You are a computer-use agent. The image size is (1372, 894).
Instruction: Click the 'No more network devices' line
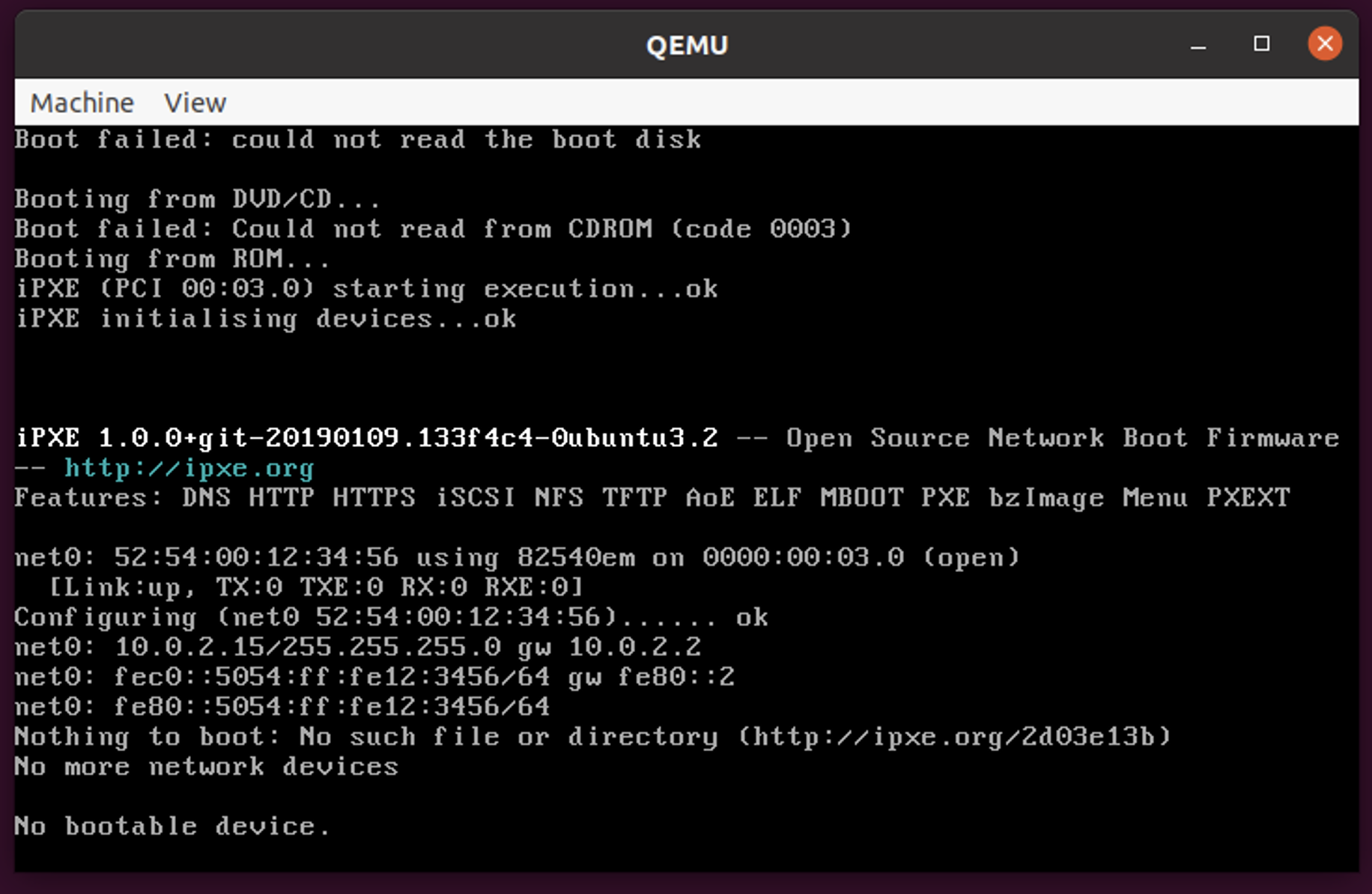pyautogui.click(x=207, y=767)
